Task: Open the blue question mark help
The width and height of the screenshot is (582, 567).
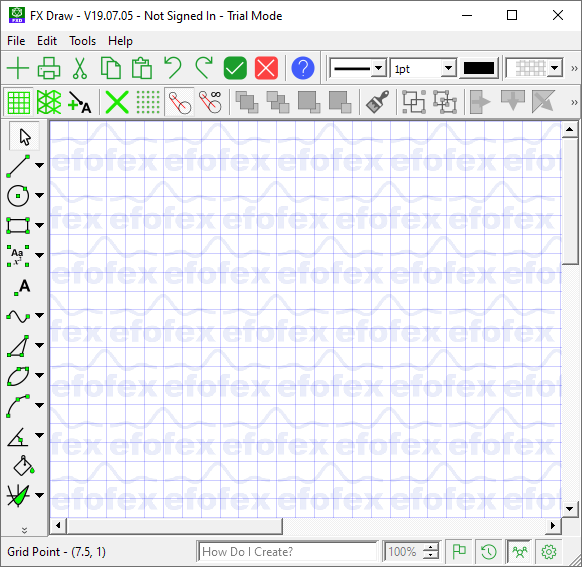Action: [x=303, y=68]
